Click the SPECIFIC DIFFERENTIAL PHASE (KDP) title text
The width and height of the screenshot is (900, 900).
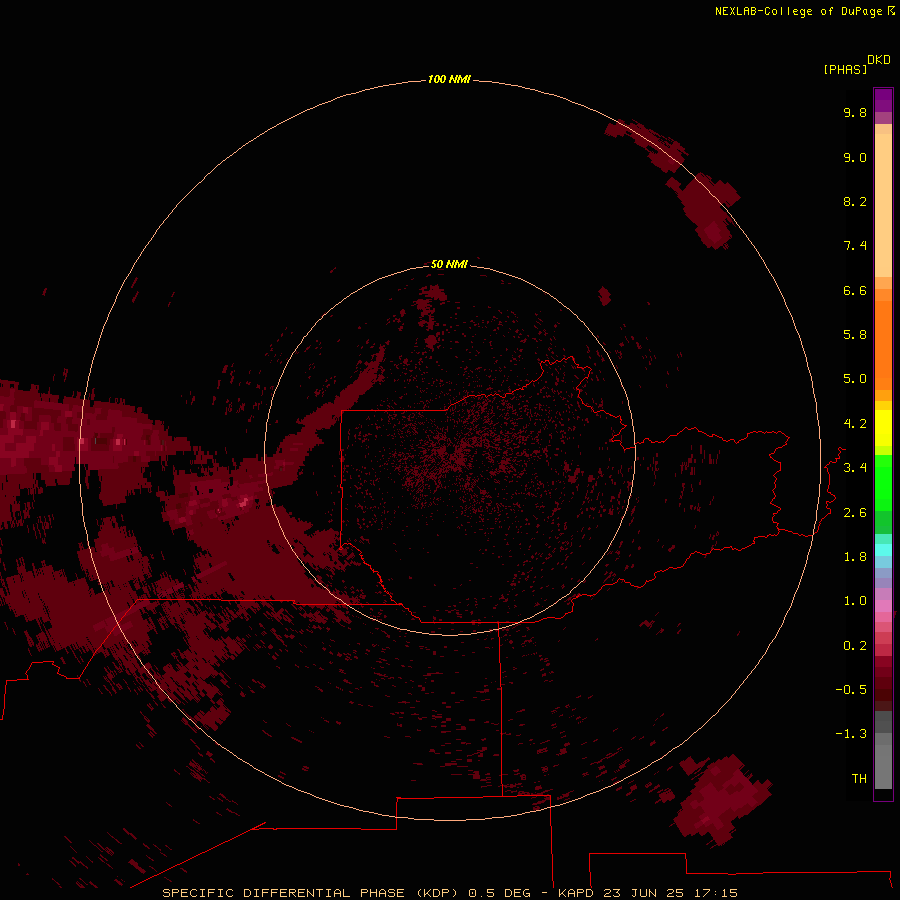(310, 893)
